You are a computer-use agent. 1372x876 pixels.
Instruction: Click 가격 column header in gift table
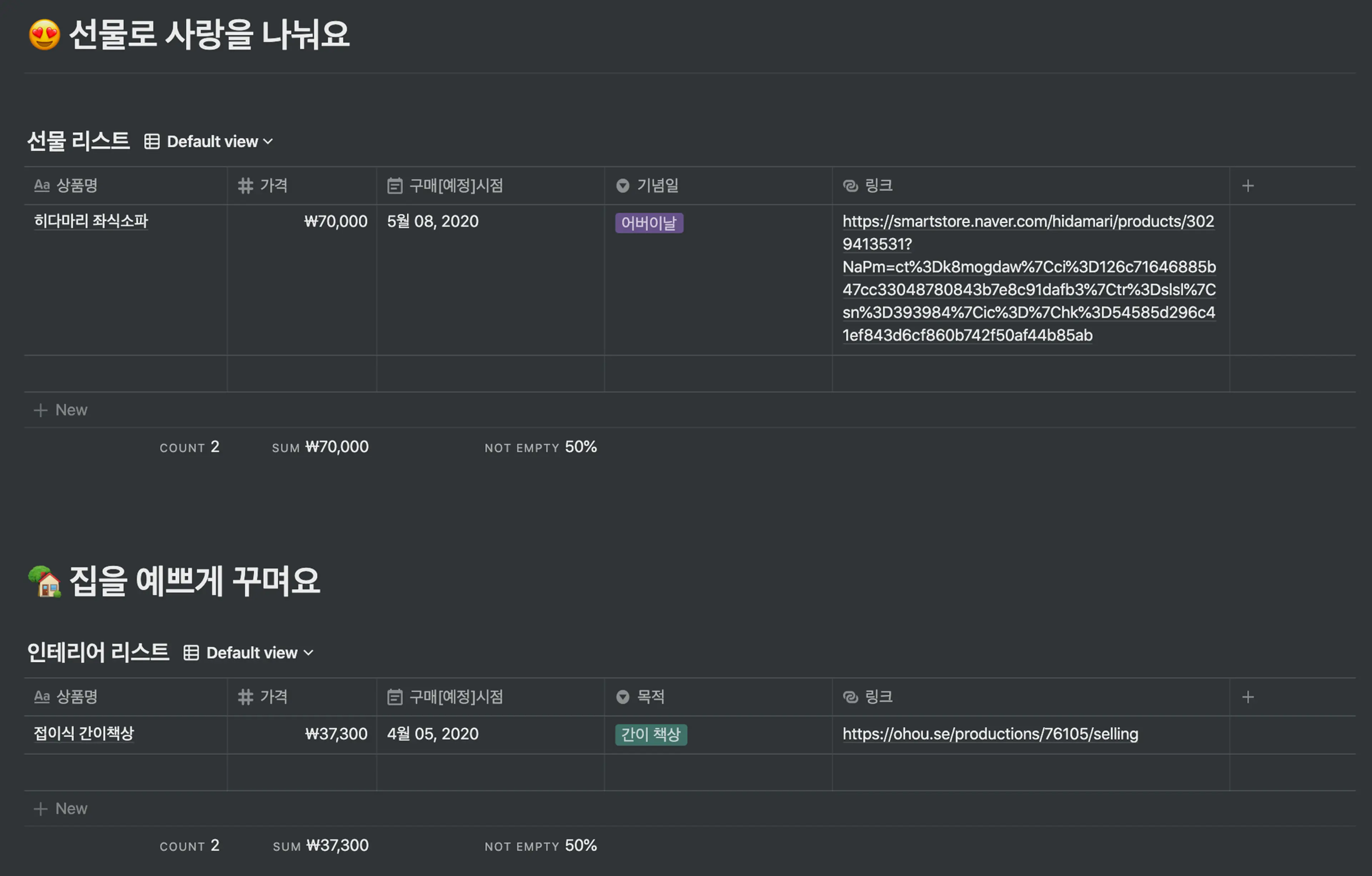[x=302, y=186]
